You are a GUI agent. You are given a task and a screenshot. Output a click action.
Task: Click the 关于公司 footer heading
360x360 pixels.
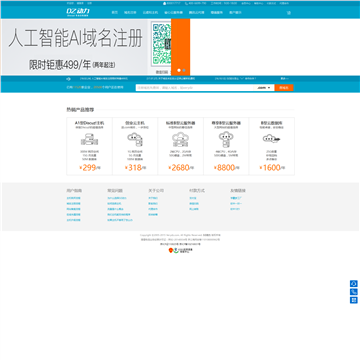(x=156, y=191)
